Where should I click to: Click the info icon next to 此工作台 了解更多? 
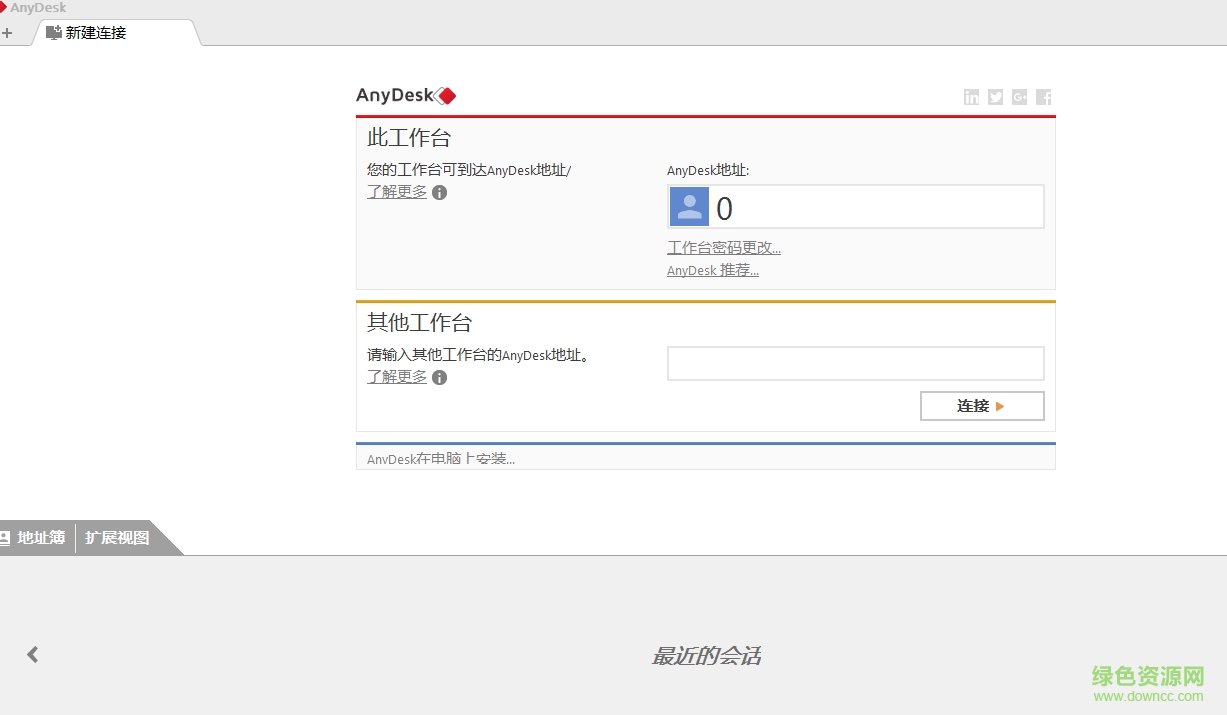pos(439,192)
